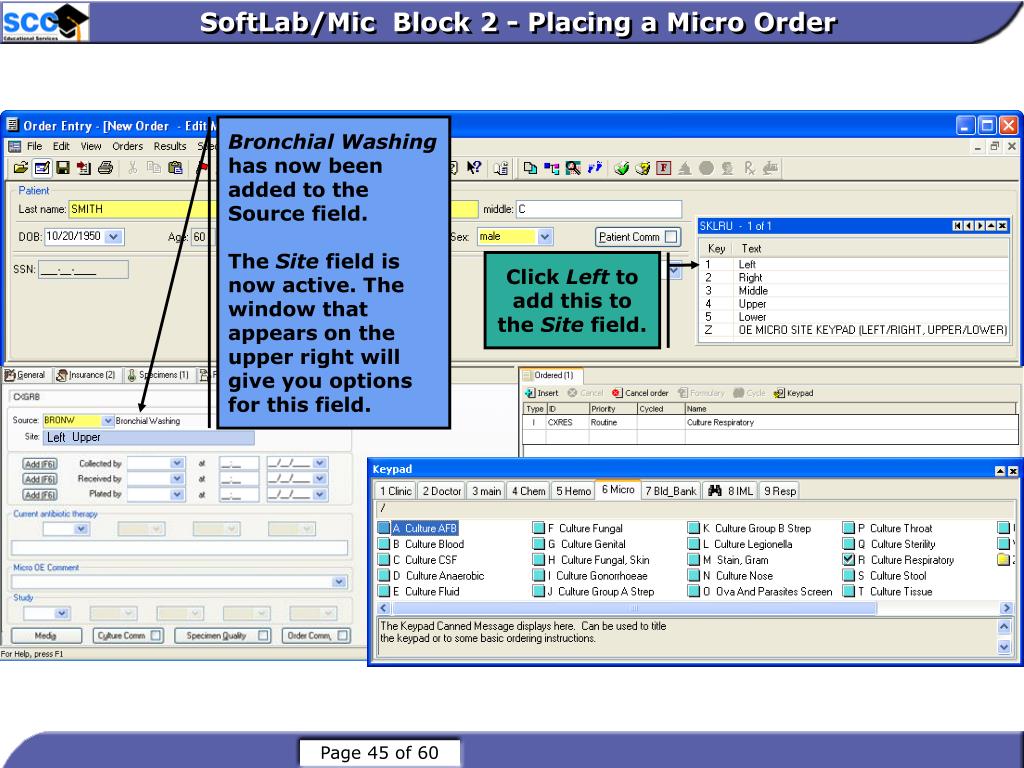The width and height of the screenshot is (1024, 768).
Task: Open the Orders menu
Action: pos(127,146)
